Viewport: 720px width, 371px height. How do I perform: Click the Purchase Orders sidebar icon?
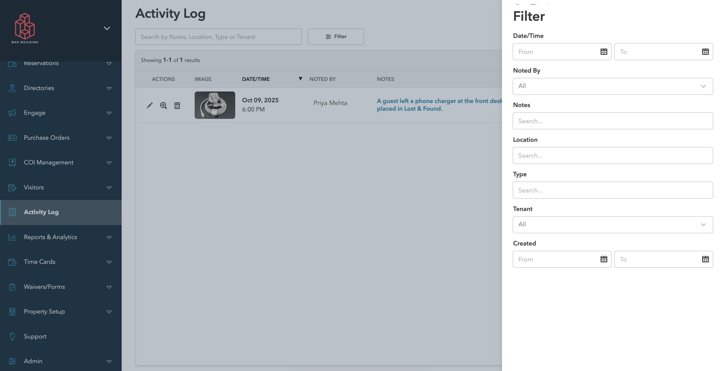click(x=12, y=138)
